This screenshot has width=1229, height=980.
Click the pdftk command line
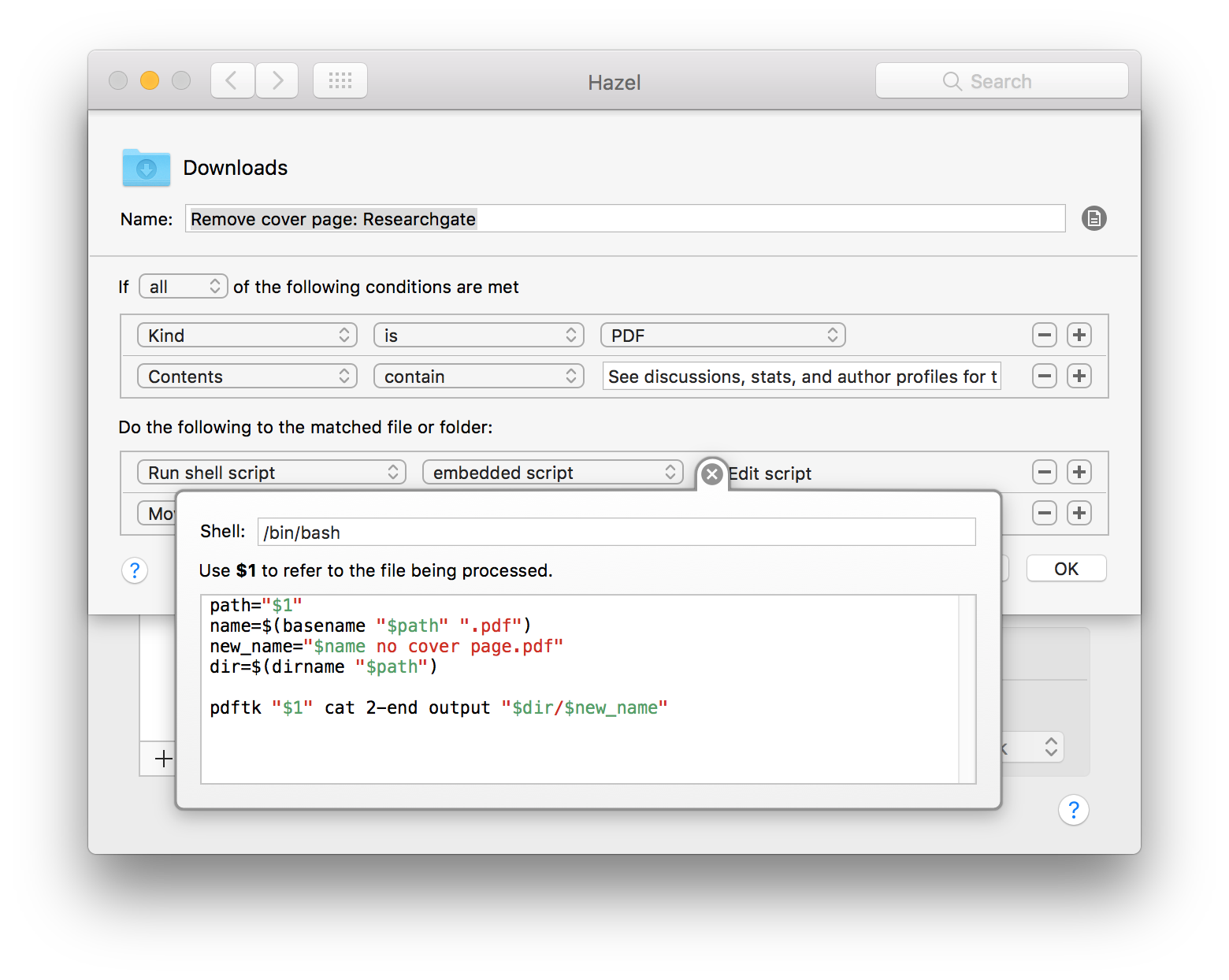439,707
